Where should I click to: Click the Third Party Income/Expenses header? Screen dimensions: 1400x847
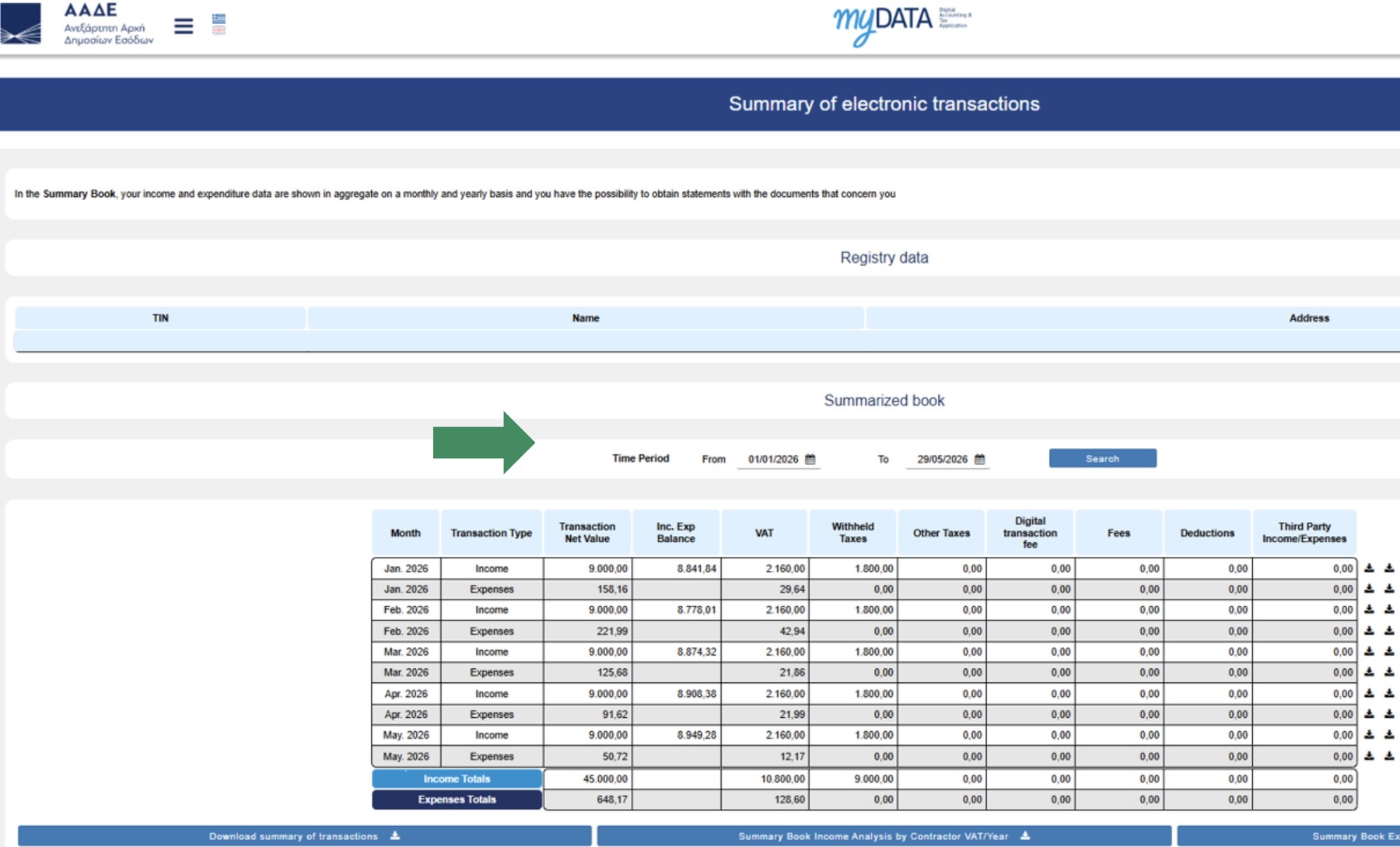[x=1304, y=533]
